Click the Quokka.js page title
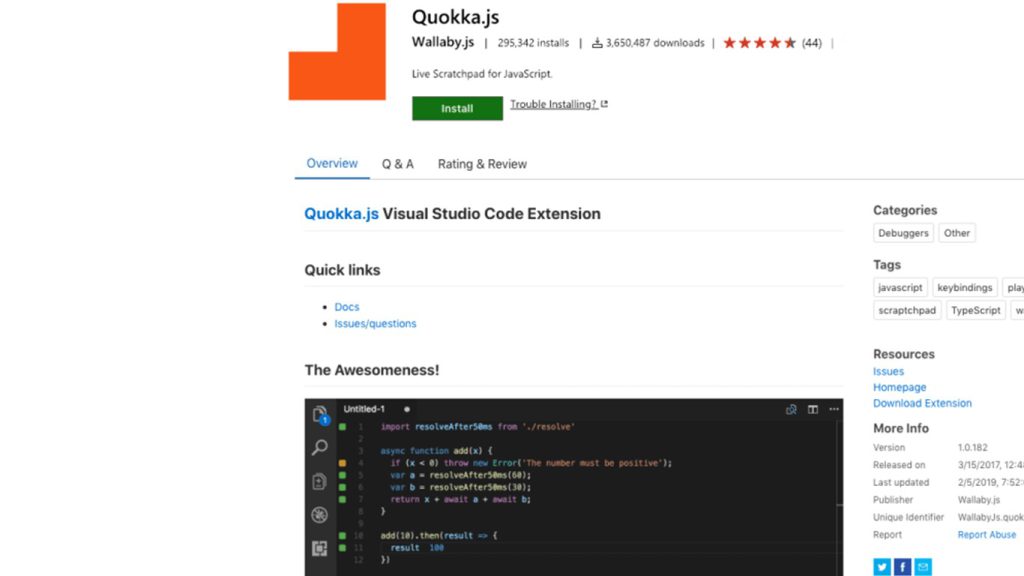 pos(455,17)
